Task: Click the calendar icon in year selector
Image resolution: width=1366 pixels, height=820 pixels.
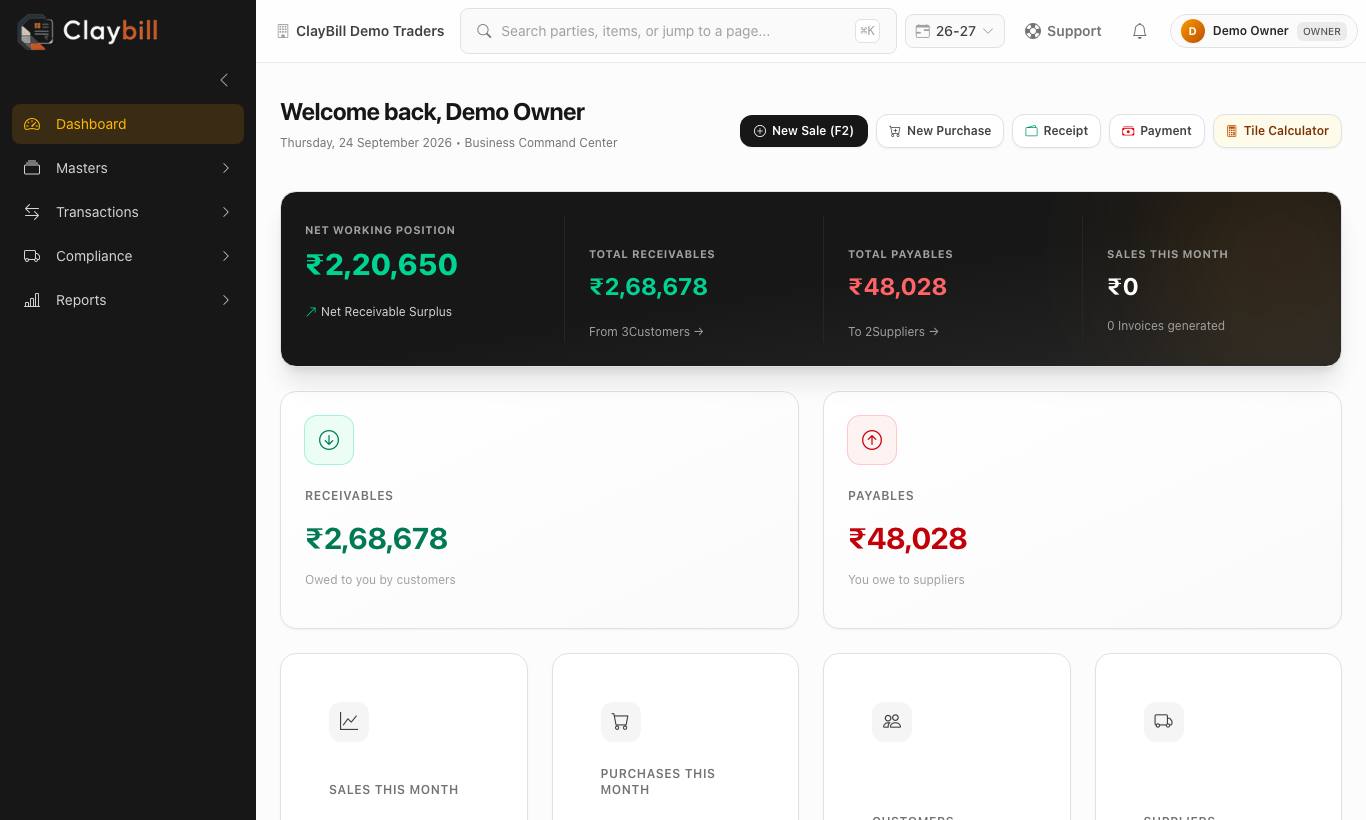Action: pos(923,31)
